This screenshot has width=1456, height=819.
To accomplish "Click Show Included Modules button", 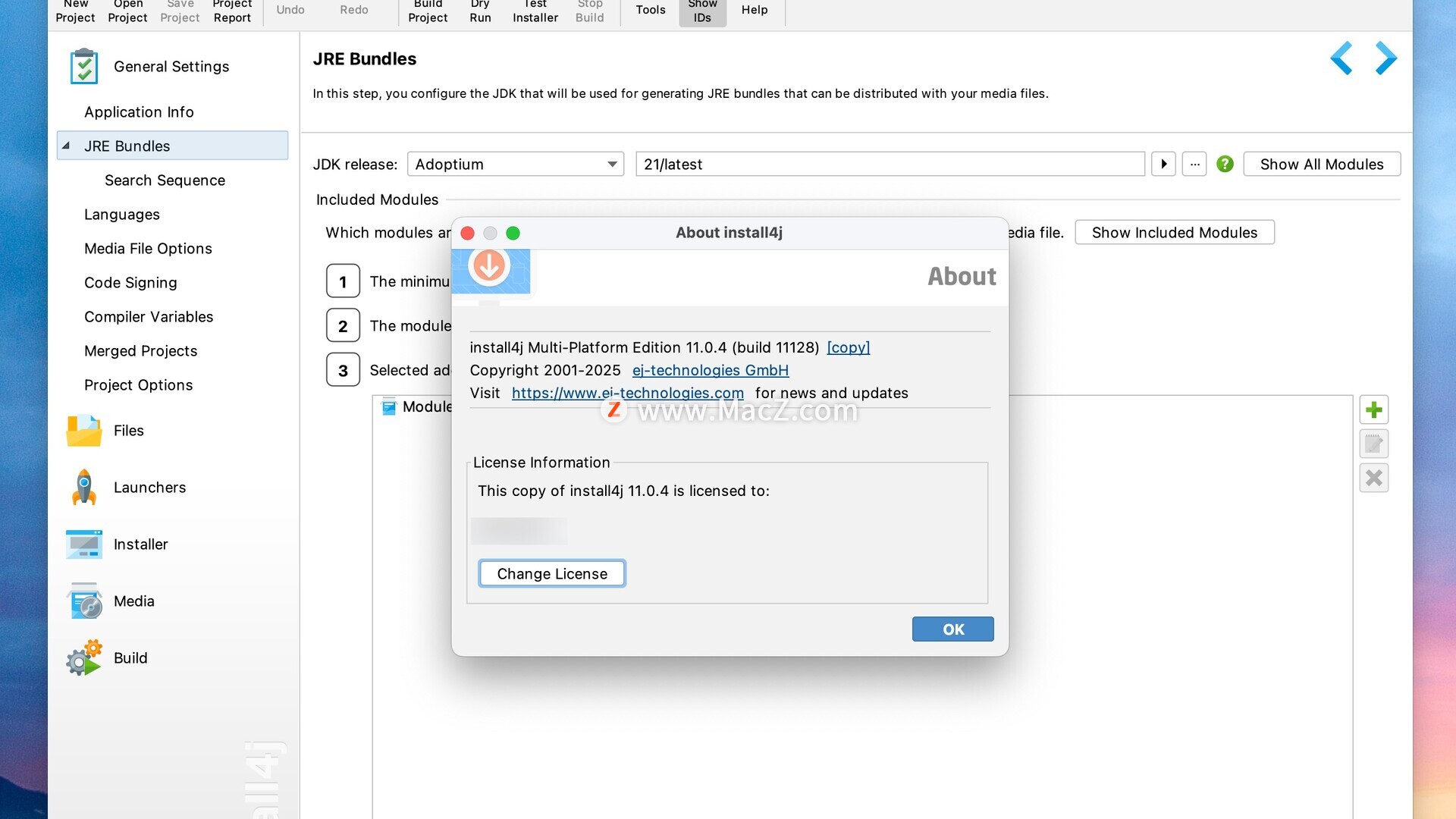I will (x=1175, y=232).
